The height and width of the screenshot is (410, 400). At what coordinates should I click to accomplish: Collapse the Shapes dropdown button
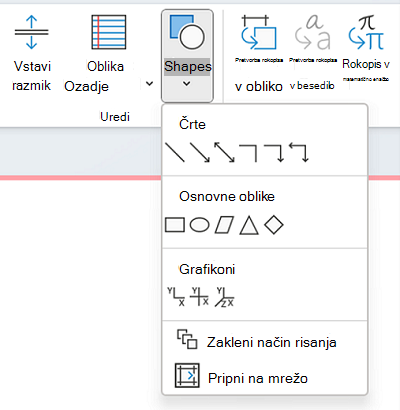(x=187, y=56)
